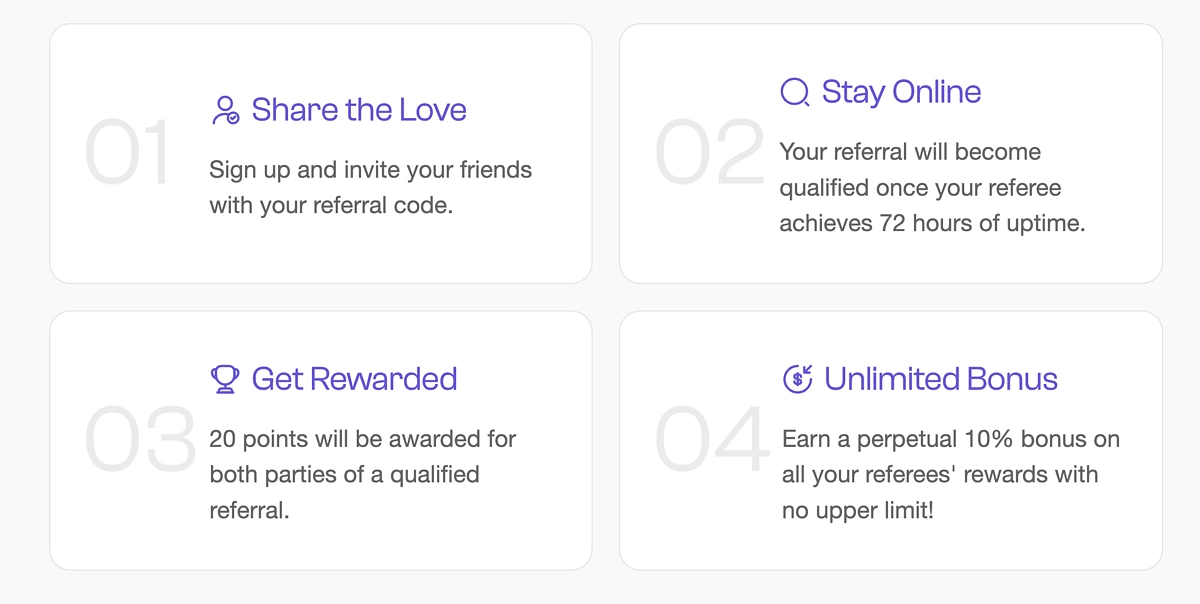Click the dollar coin icon beside Unlimited Bonus

click(x=797, y=379)
